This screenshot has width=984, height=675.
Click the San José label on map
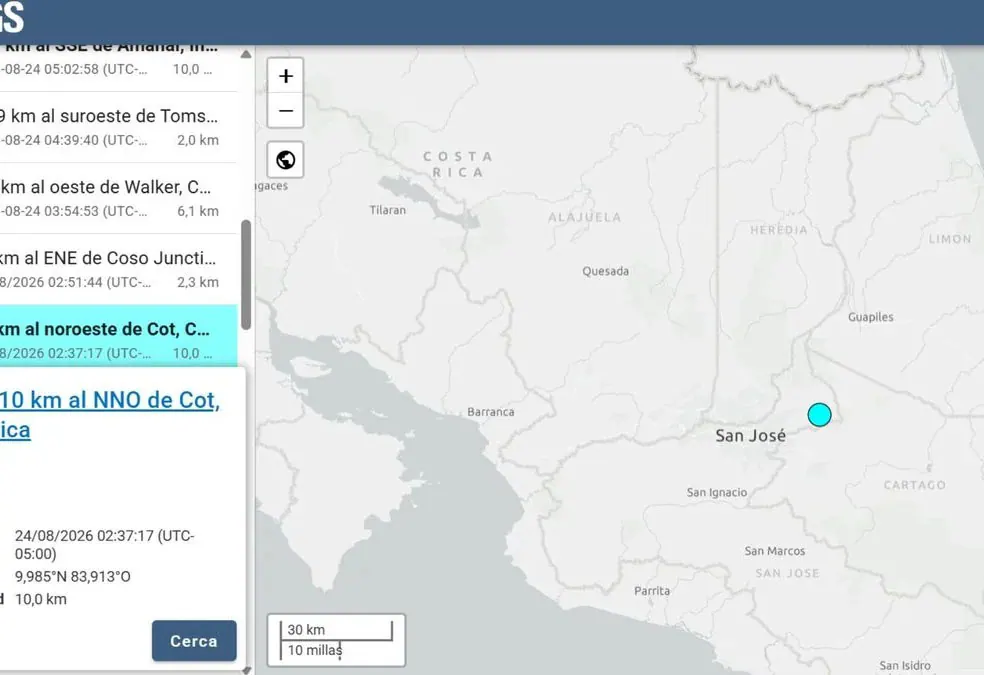point(751,435)
